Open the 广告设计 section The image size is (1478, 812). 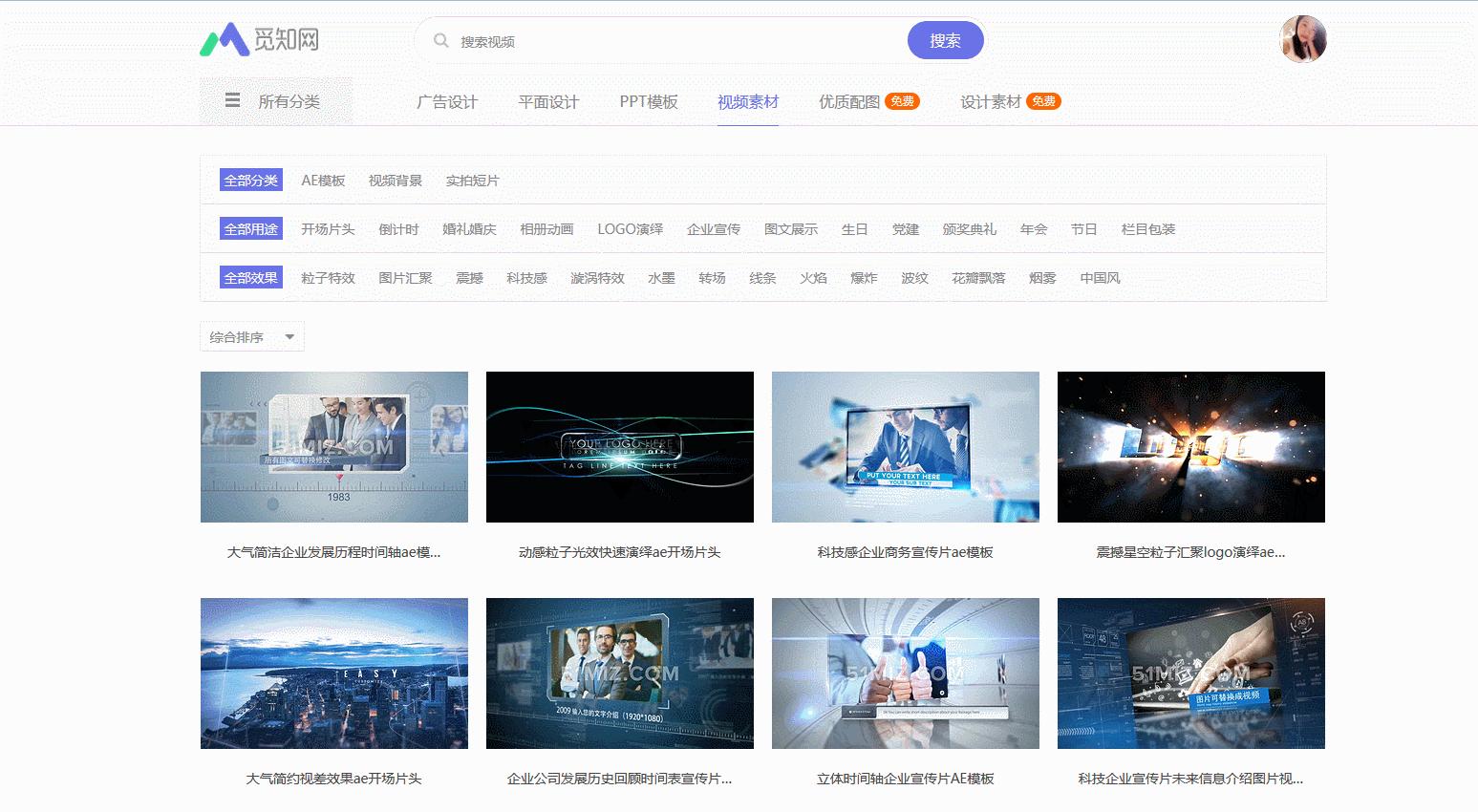tap(447, 102)
